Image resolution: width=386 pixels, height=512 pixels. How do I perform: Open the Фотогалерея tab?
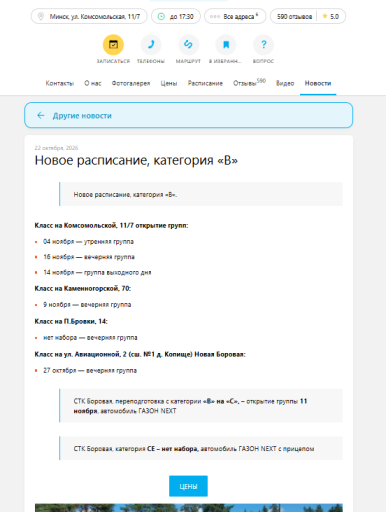tap(131, 83)
